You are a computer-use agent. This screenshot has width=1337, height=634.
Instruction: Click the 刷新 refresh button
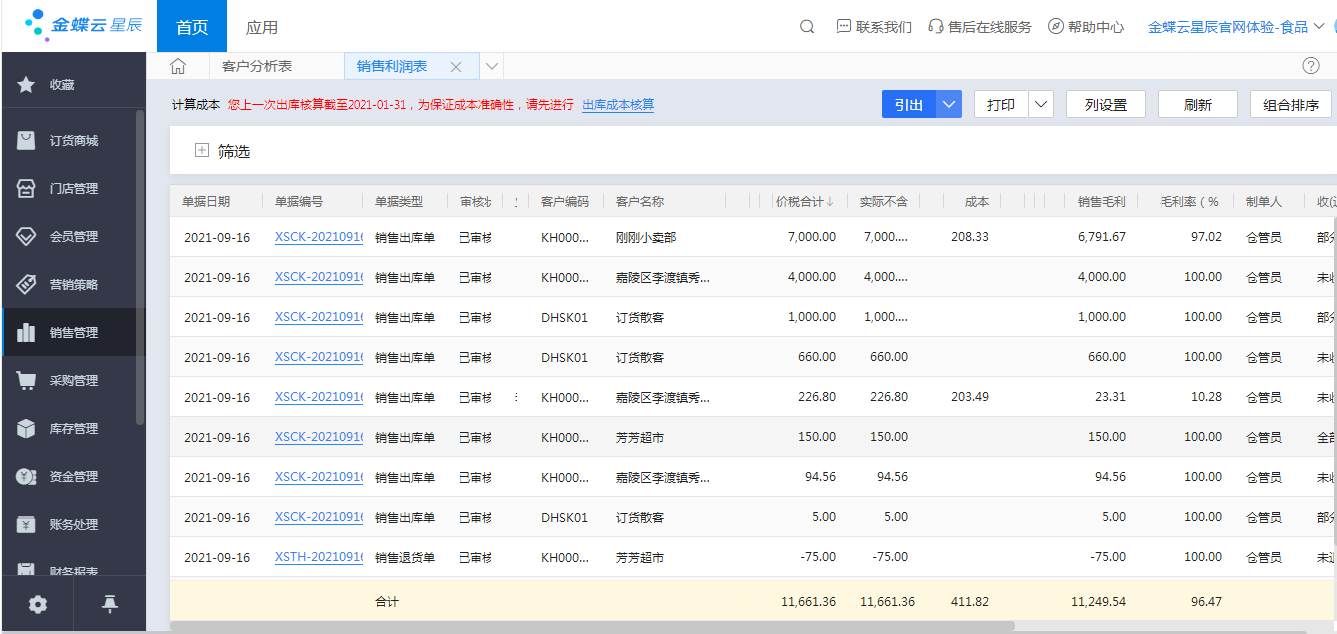coord(1197,104)
